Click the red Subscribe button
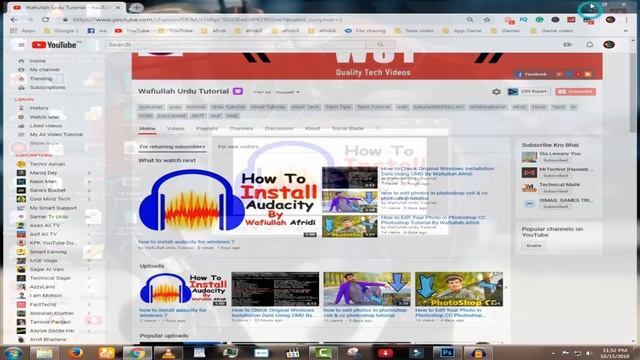640x360 pixels. [576, 91]
